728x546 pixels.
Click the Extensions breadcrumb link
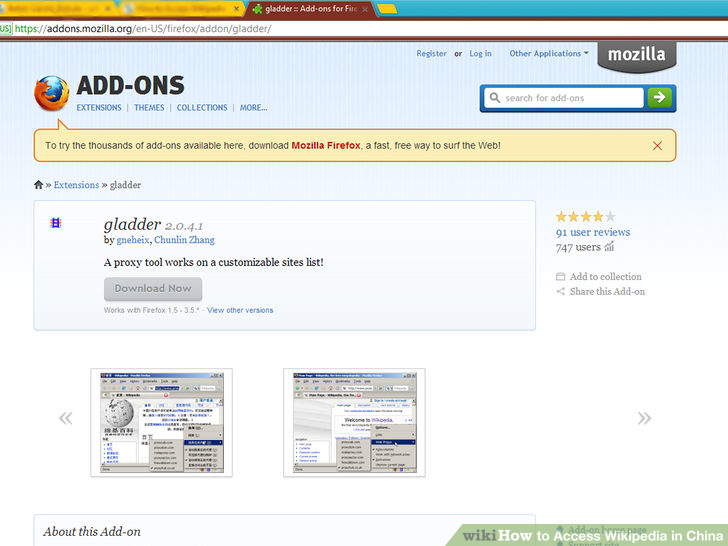[x=76, y=185]
